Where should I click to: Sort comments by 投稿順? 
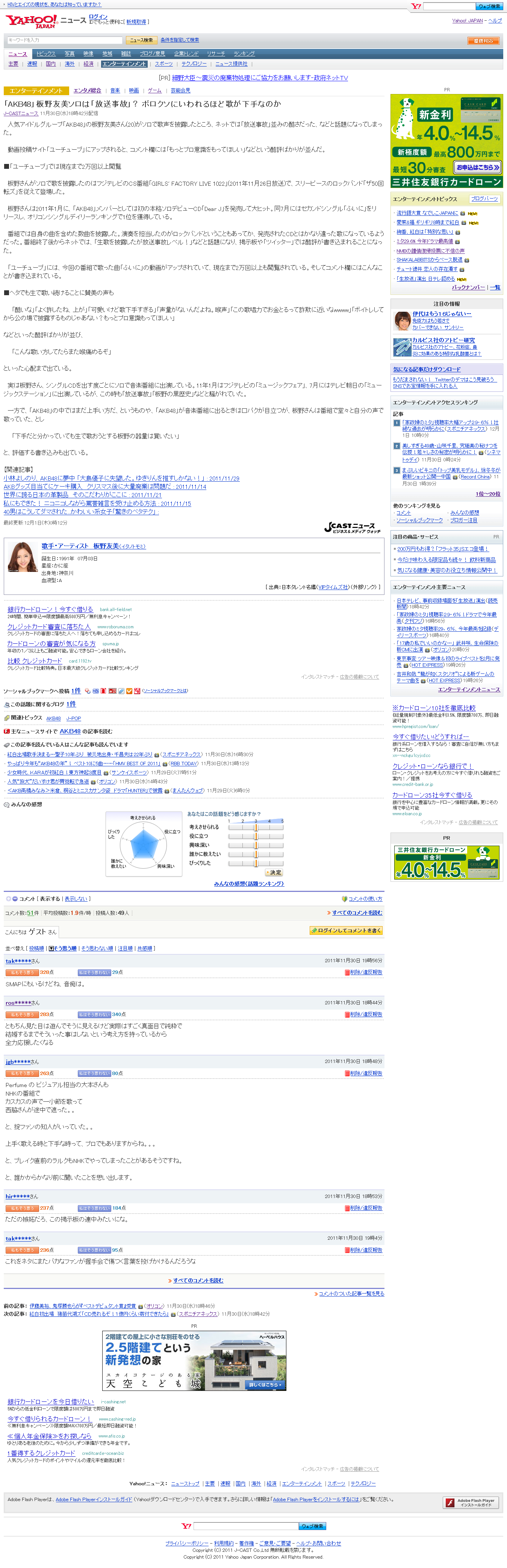[36, 948]
